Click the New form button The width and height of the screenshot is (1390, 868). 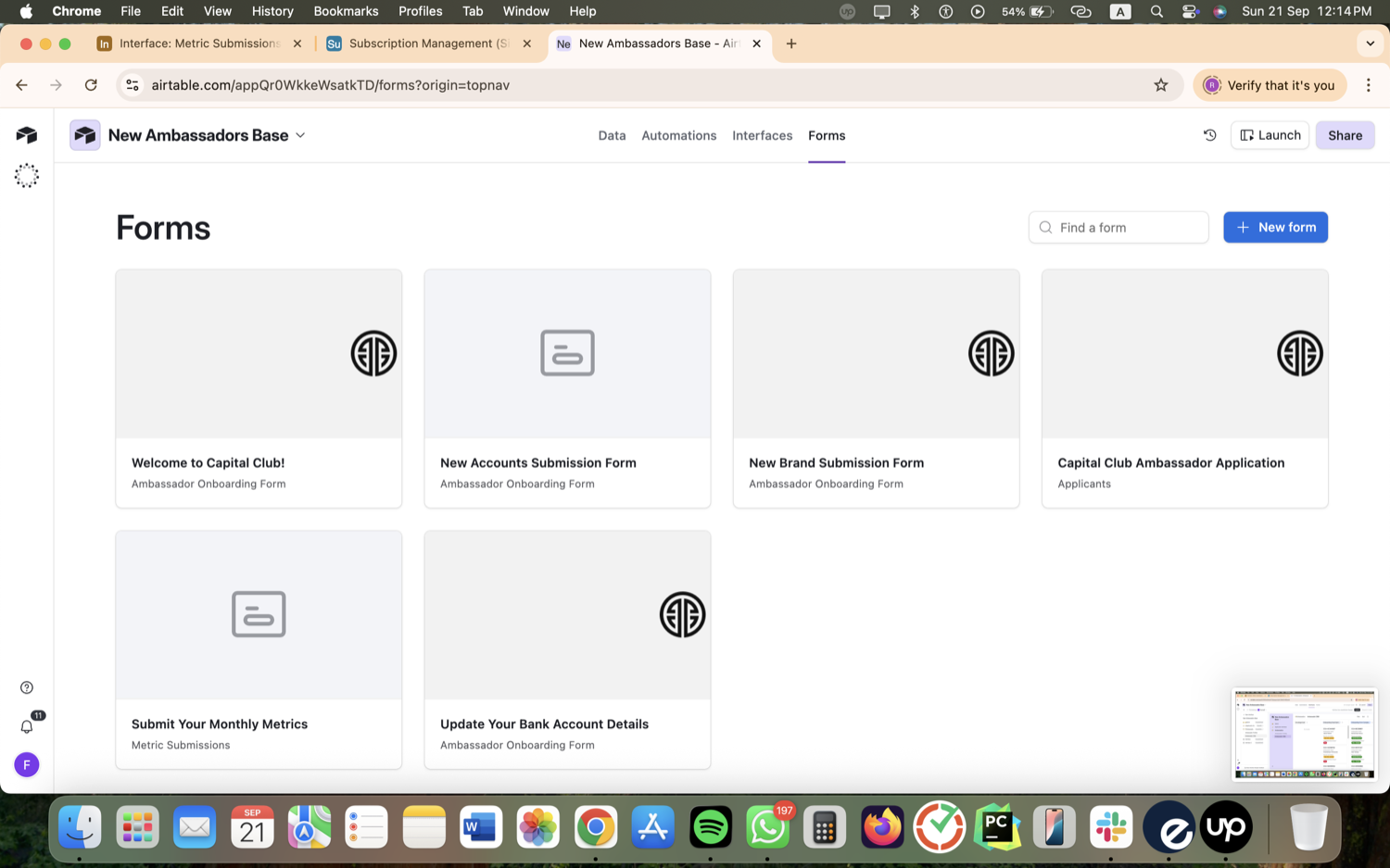pos(1275,227)
